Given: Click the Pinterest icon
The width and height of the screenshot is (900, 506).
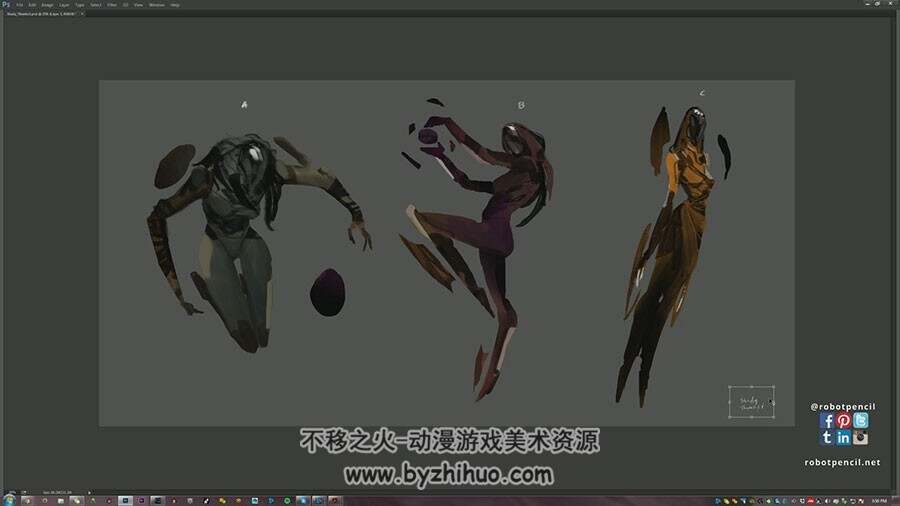Looking at the screenshot, I should tap(843, 421).
